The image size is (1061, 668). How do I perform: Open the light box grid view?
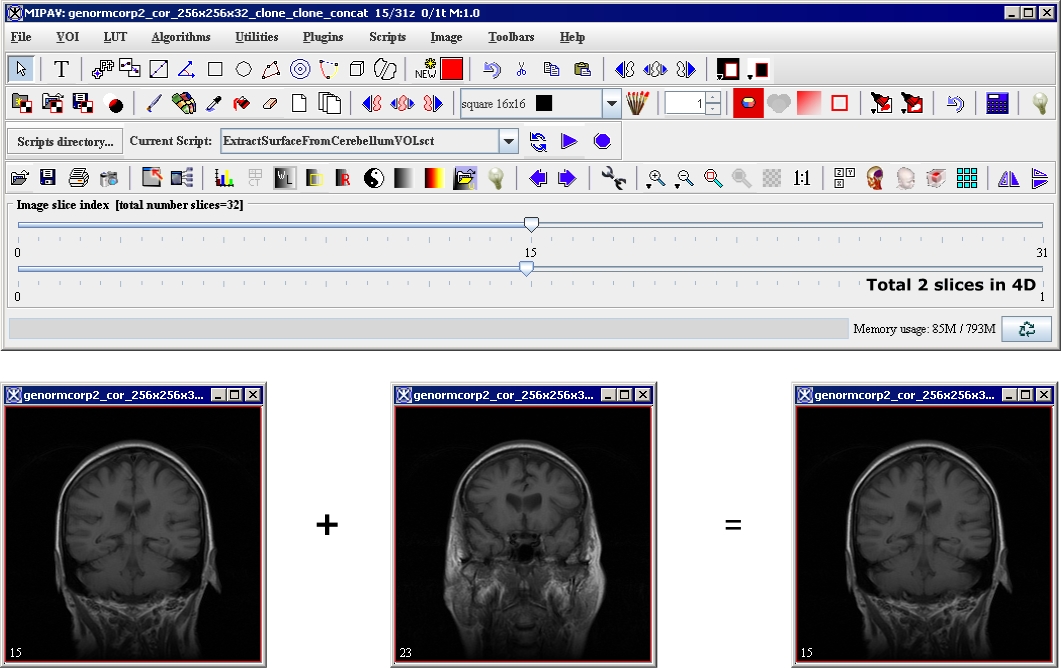966,179
